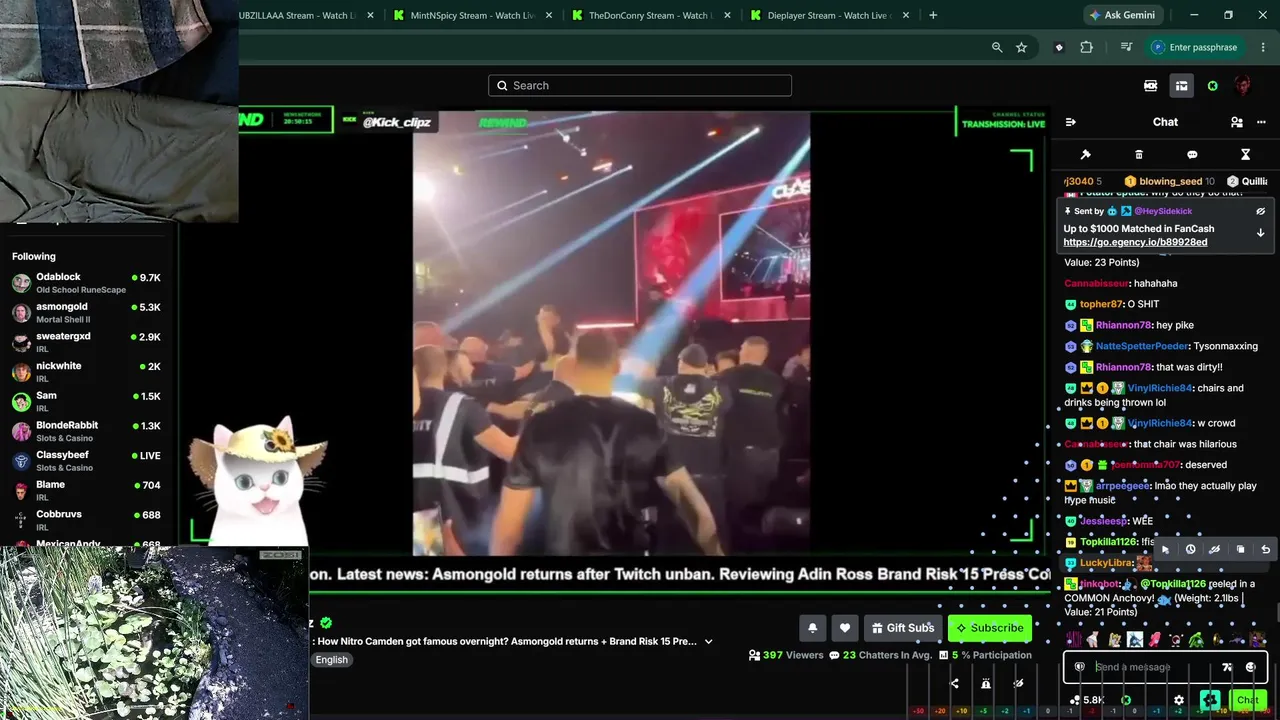Expand the pinned message with down arrow
This screenshot has height=720, width=1280.
tap(1260, 233)
